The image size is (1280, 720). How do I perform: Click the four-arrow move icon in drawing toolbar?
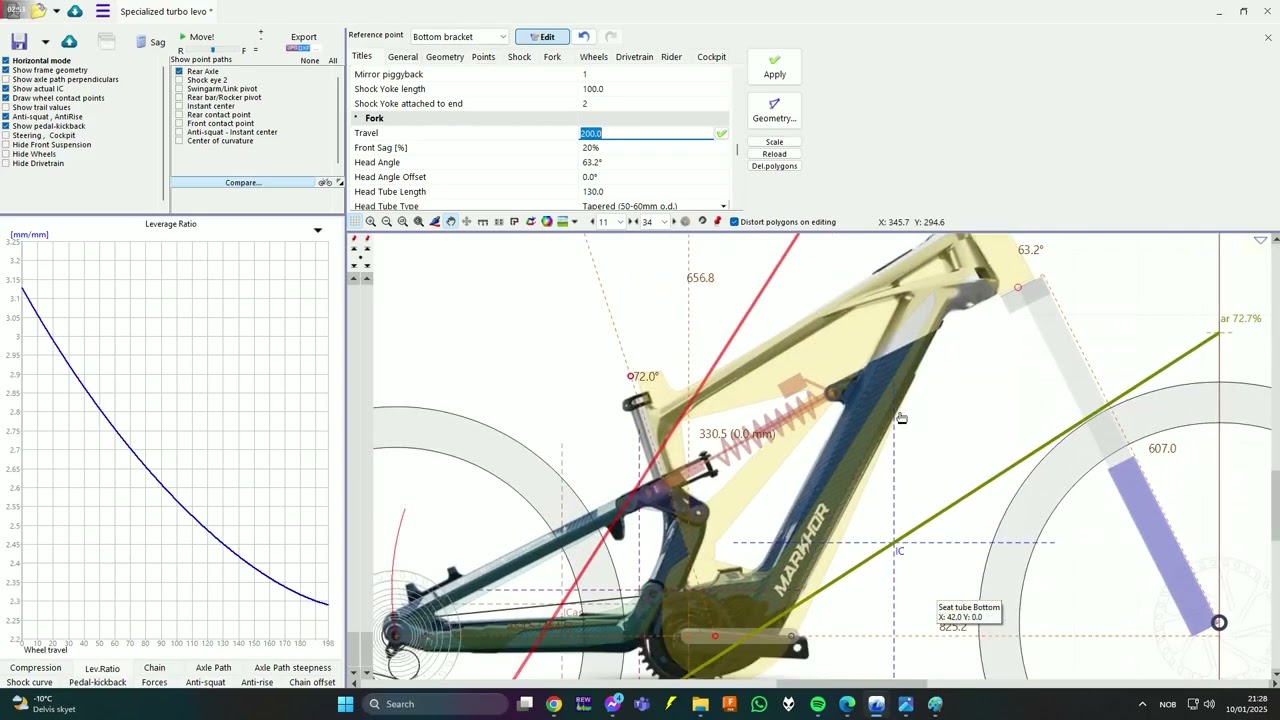tap(467, 222)
